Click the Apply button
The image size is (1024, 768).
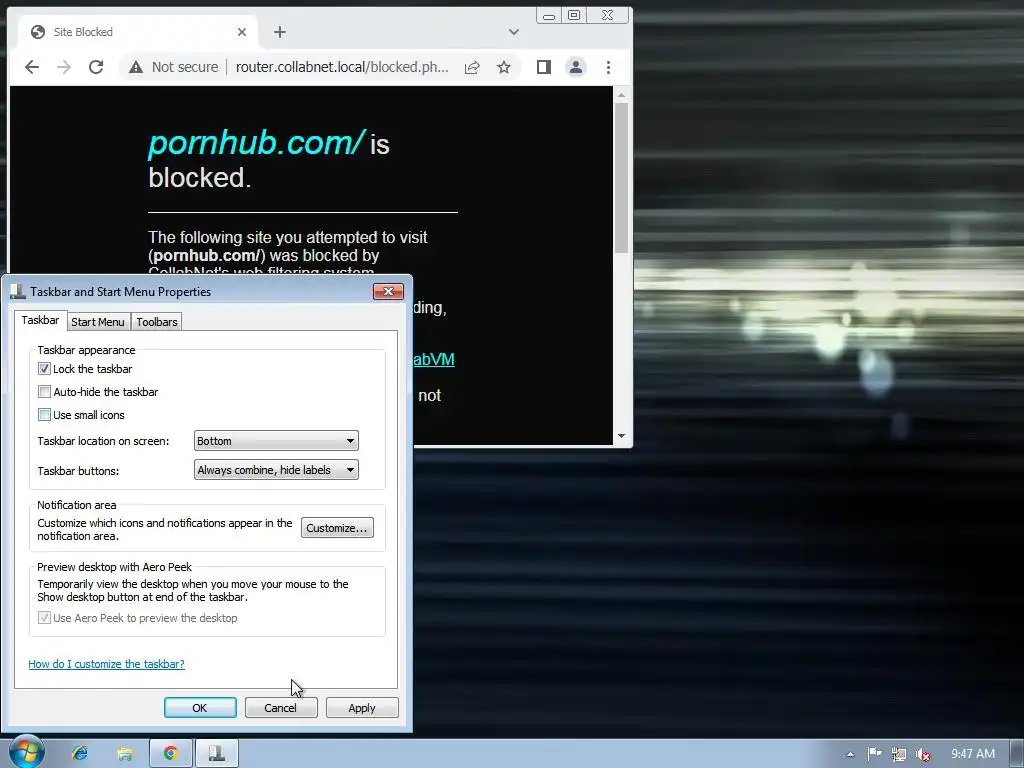coord(362,708)
